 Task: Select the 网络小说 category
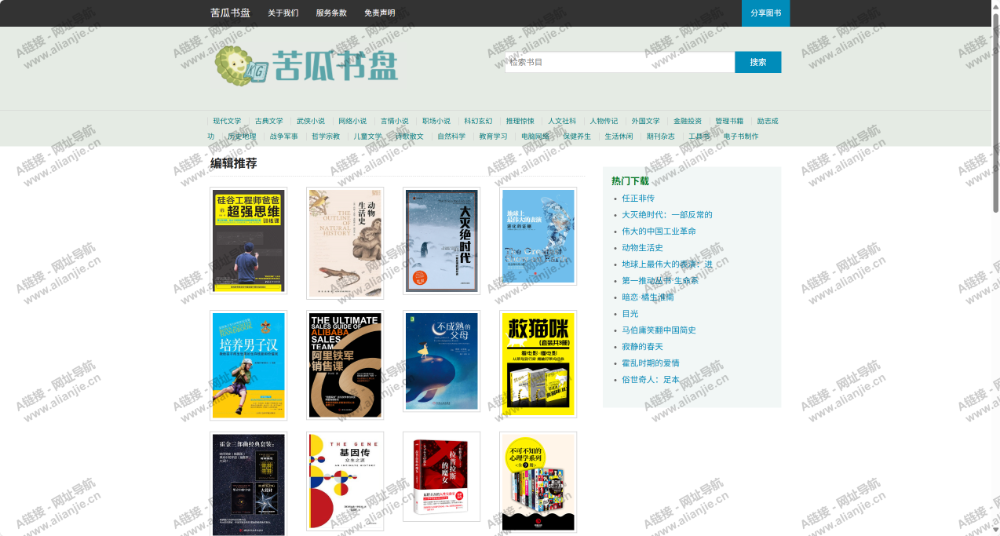click(353, 121)
